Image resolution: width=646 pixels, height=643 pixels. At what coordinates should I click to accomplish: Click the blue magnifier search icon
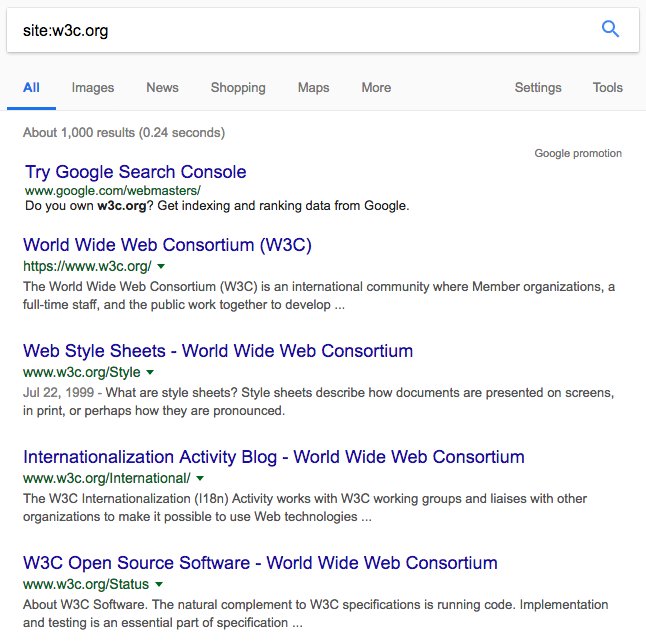[x=610, y=29]
